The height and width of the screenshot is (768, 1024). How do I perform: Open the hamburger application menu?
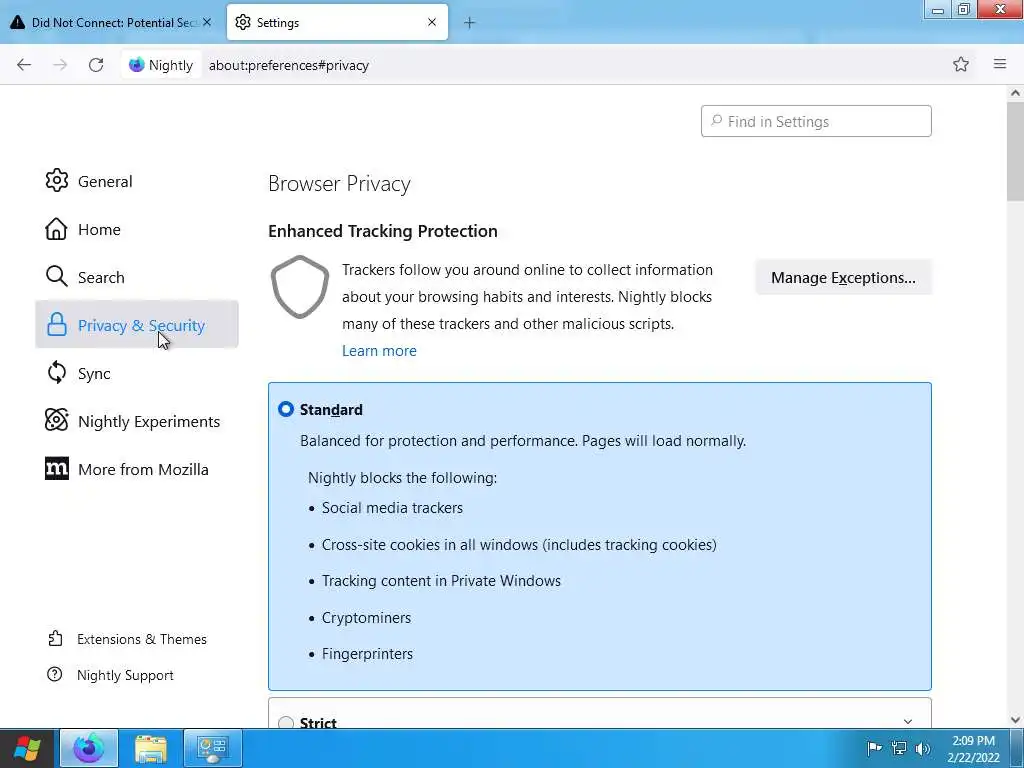[x=1000, y=64]
